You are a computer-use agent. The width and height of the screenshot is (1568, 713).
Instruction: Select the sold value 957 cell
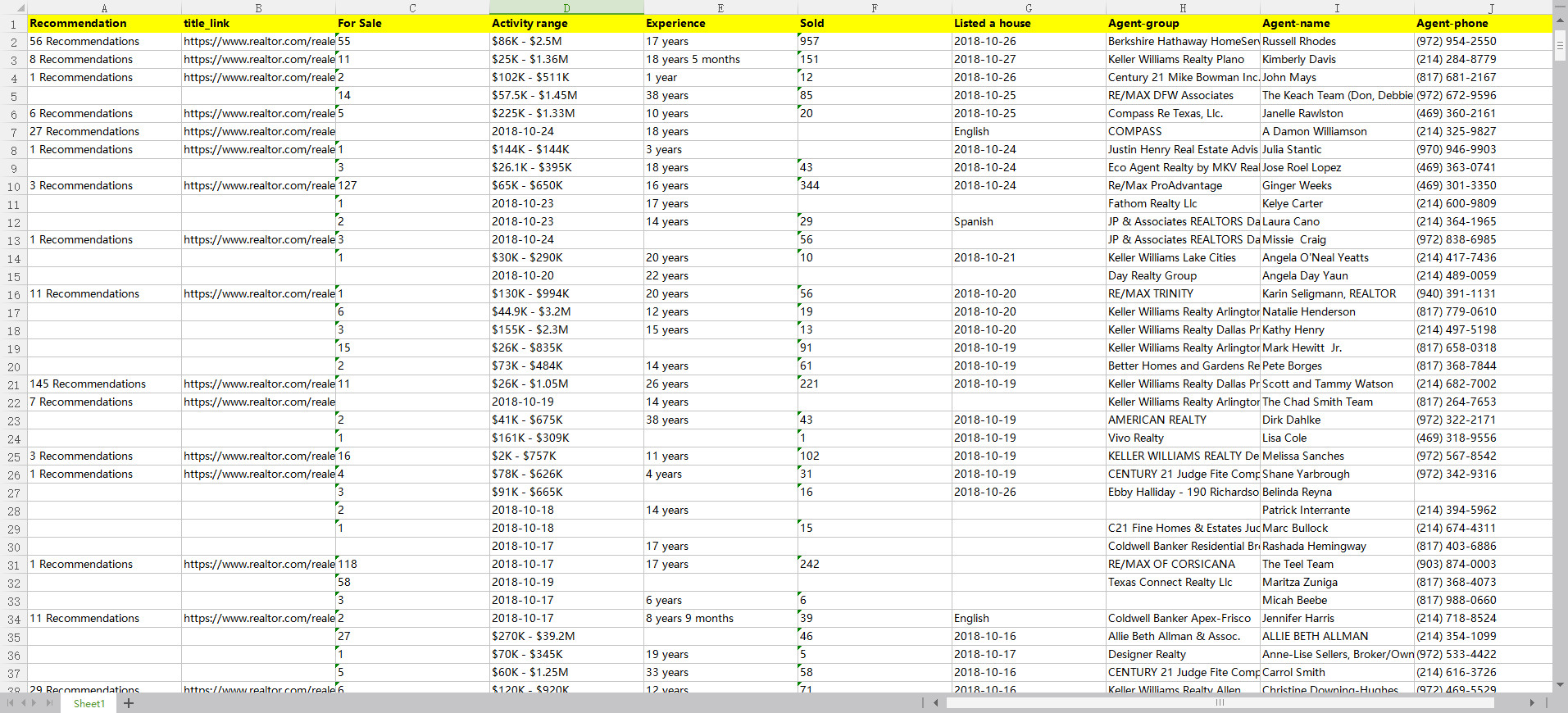point(875,42)
